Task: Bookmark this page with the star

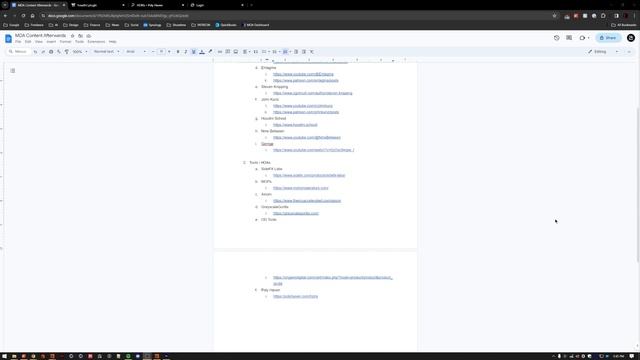Action: point(554,16)
